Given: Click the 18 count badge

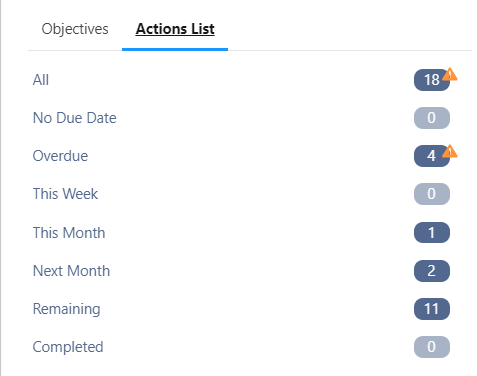Looking at the screenshot, I should [432, 80].
